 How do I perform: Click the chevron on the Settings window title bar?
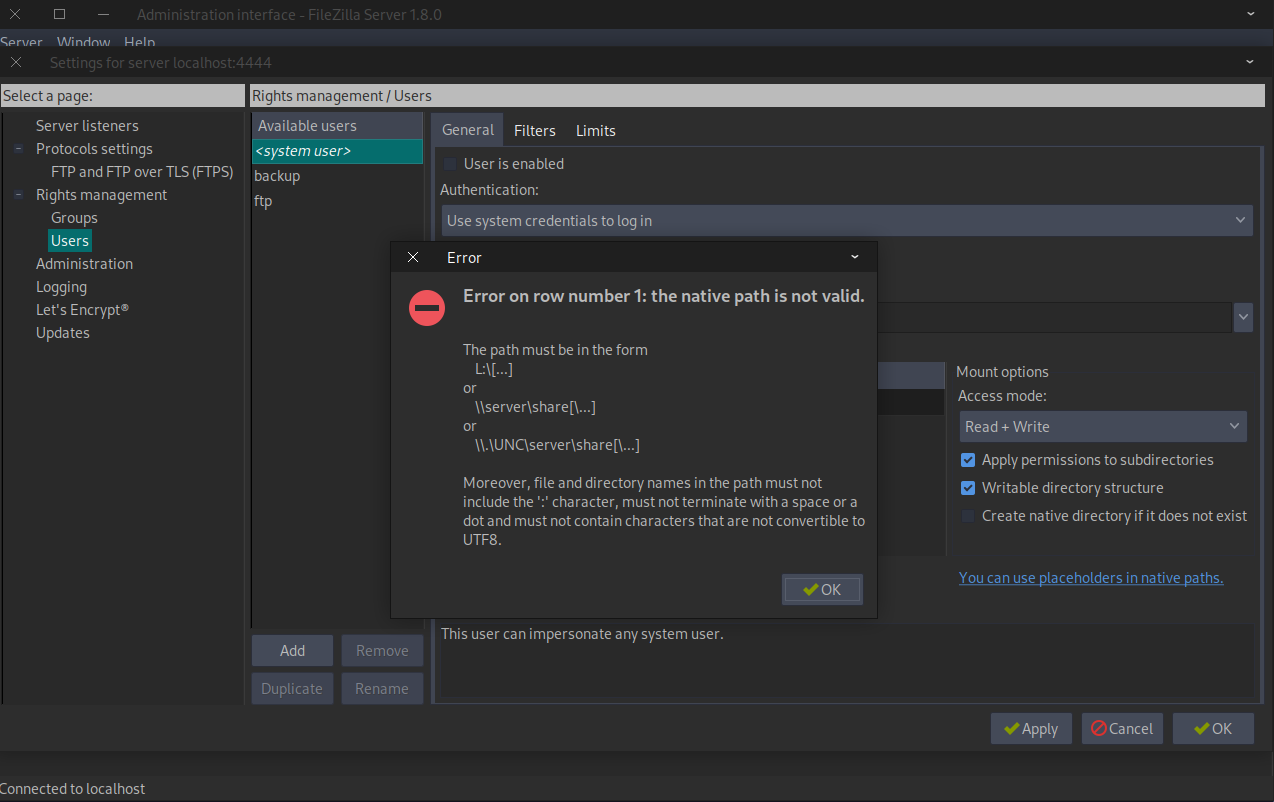[1249, 61]
